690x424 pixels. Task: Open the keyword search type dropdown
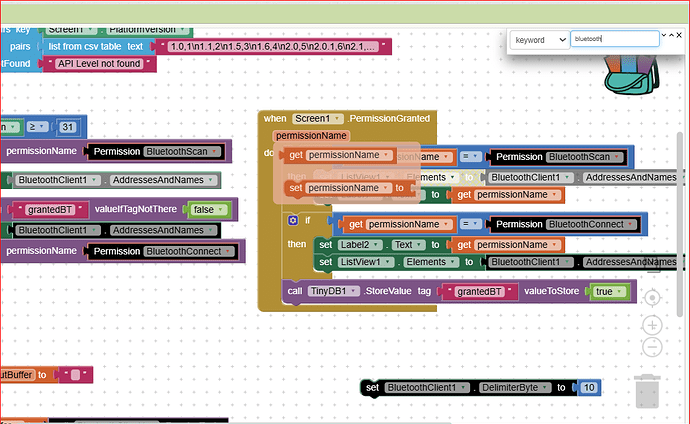tap(540, 40)
